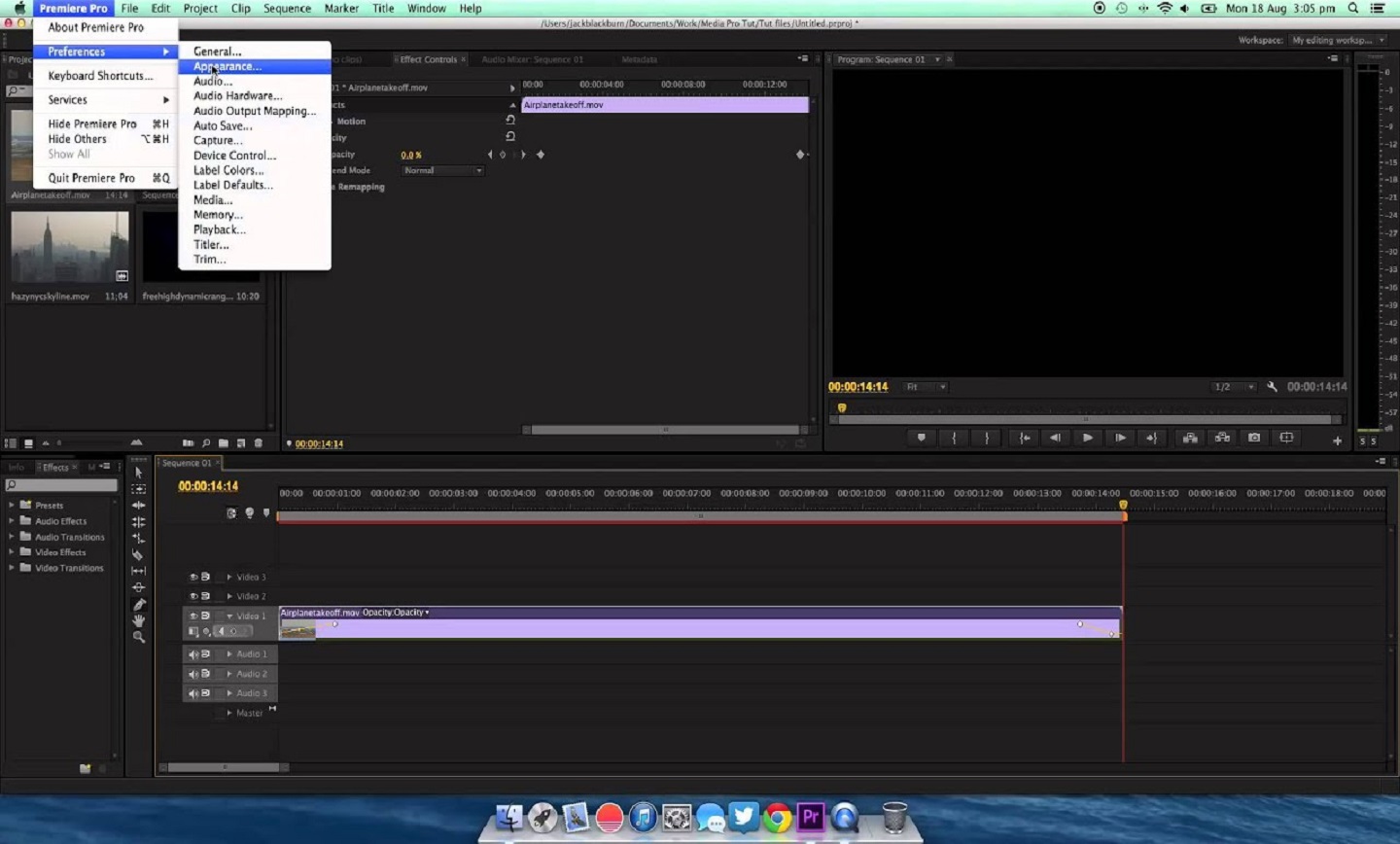The width and height of the screenshot is (1400, 844).
Task: Open the Blend Mode Normal dropdown
Action: point(443,170)
